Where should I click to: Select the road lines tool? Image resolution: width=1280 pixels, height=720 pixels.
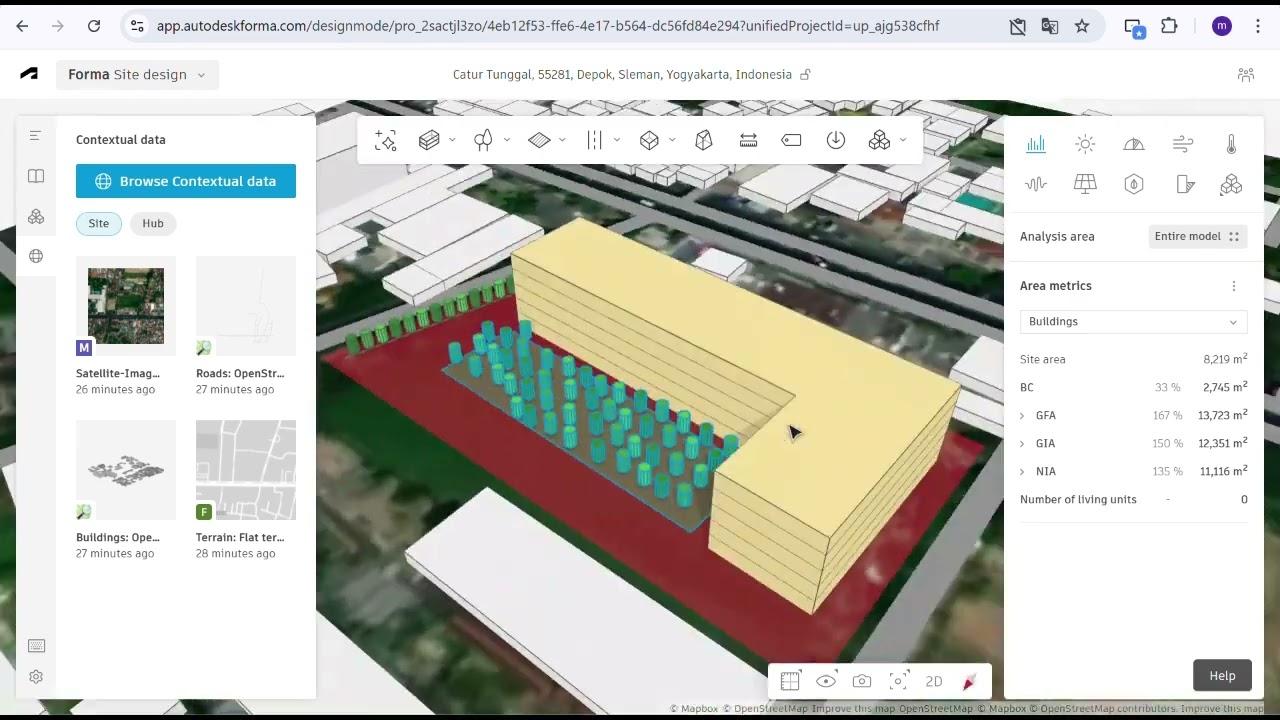click(594, 141)
